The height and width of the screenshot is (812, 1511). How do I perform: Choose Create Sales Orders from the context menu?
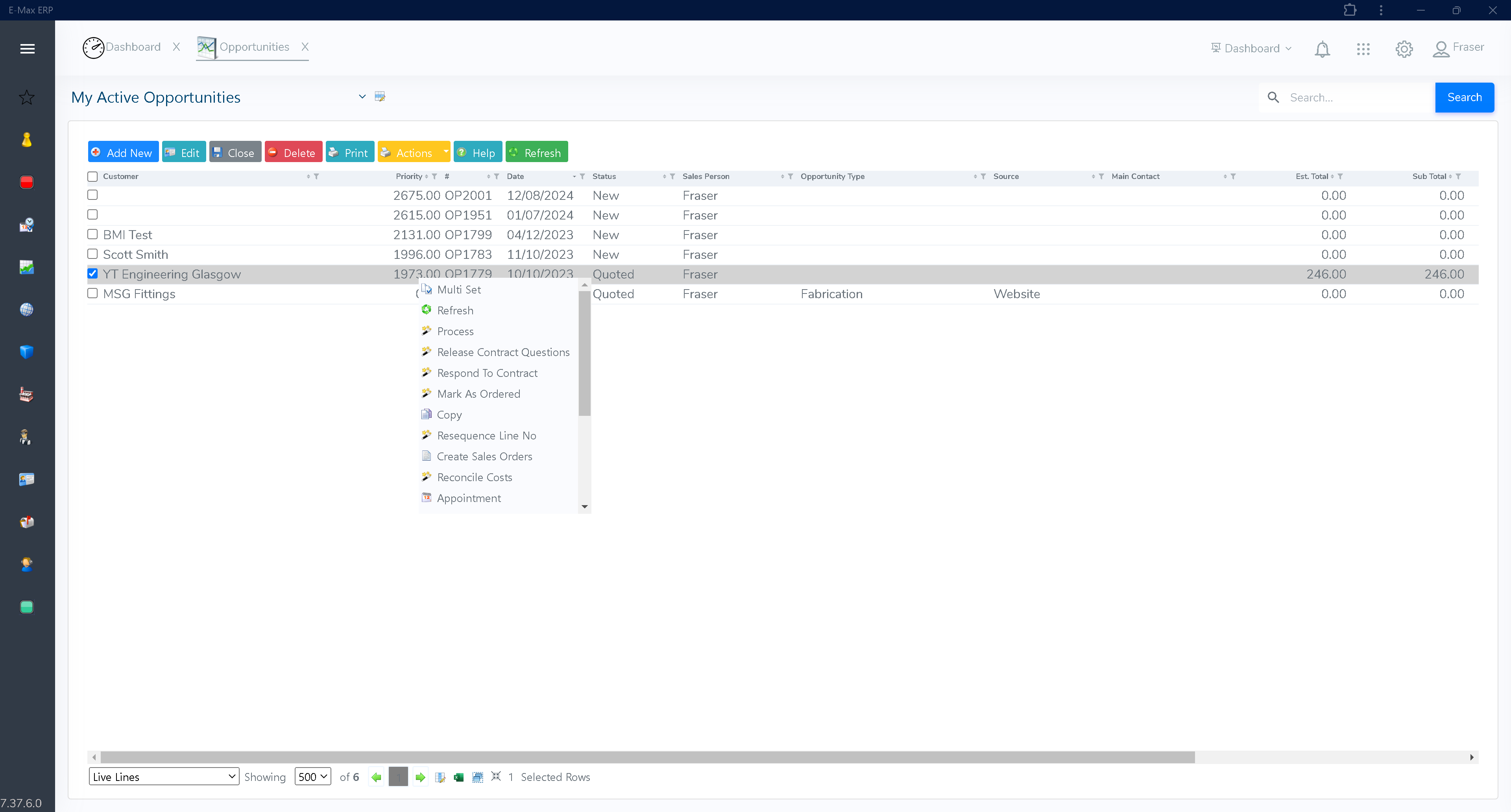pos(483,456)
